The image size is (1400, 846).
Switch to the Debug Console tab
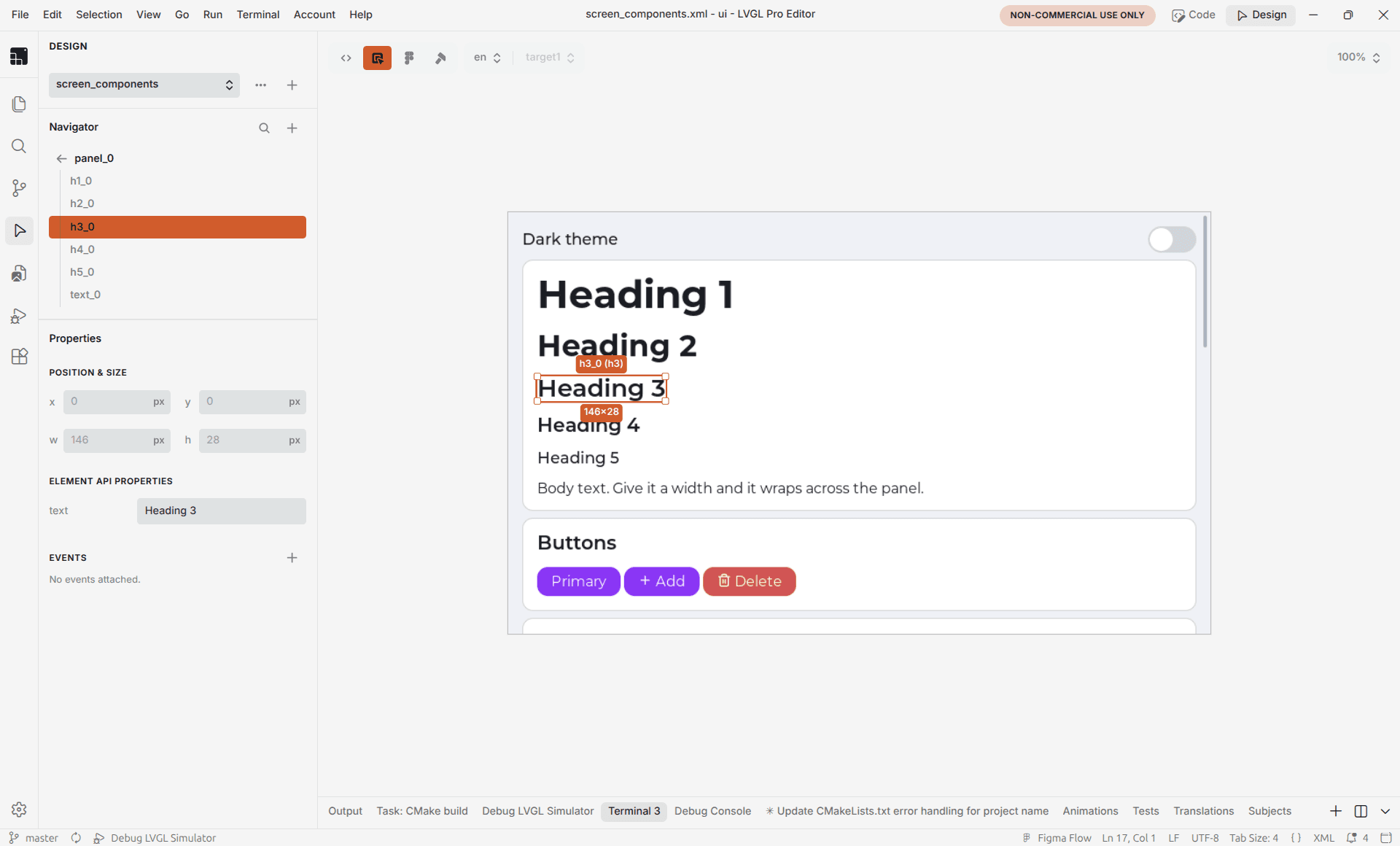pyautogui.click(x=712, y=811)
